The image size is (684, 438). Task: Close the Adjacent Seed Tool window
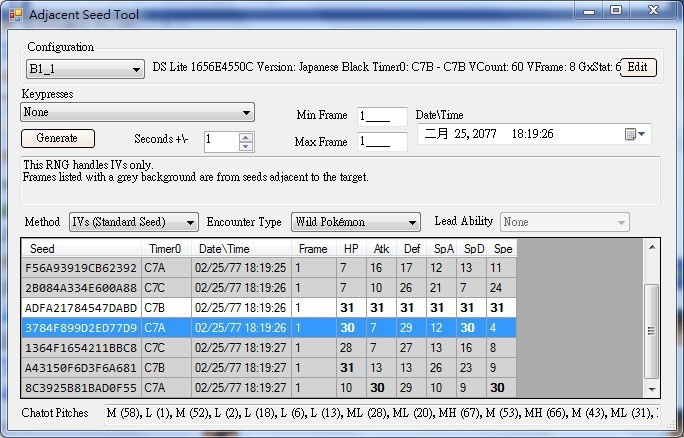coord(653,11)
